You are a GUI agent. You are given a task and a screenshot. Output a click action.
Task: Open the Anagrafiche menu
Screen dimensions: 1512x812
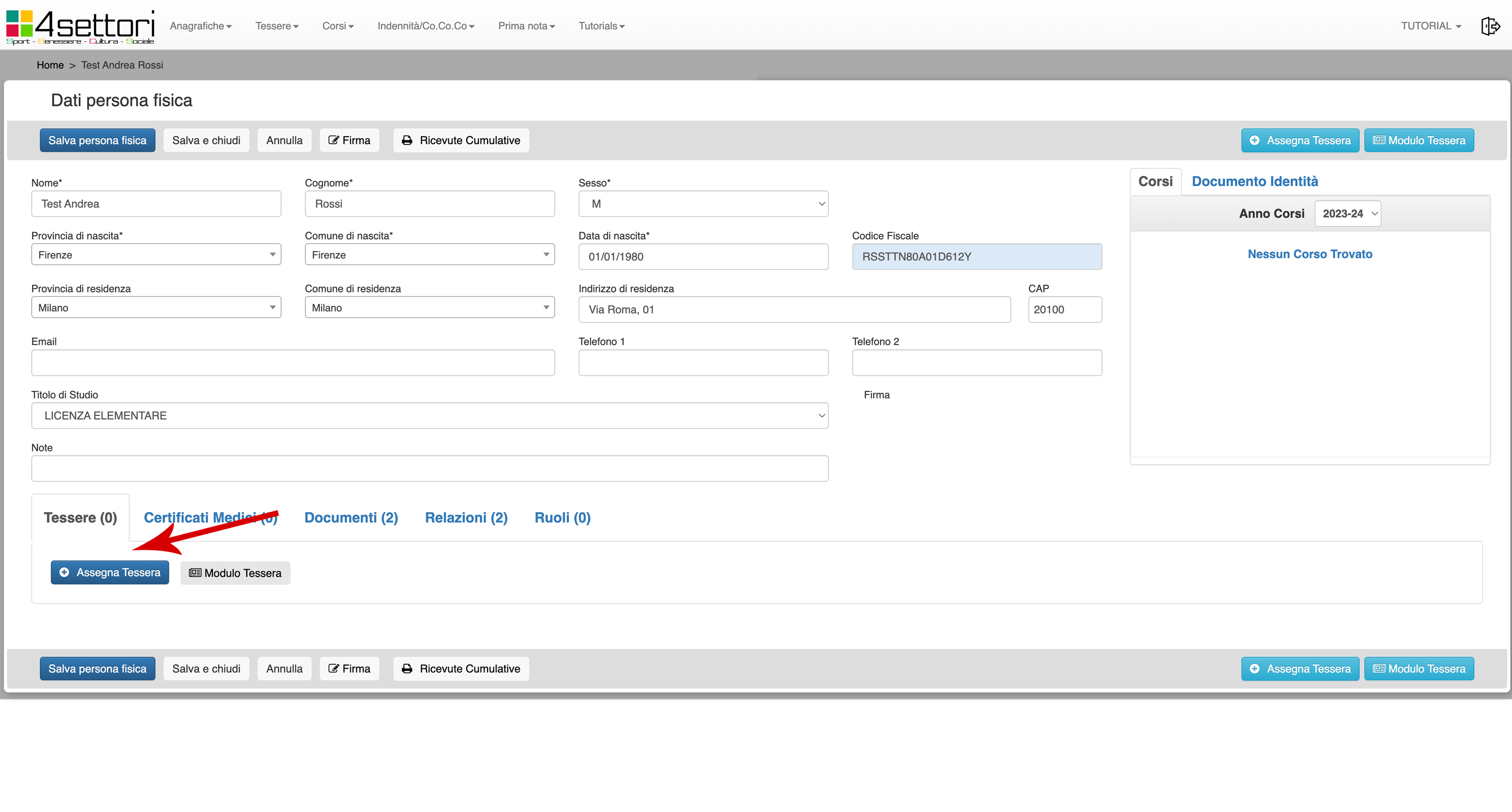coord(200,26)
